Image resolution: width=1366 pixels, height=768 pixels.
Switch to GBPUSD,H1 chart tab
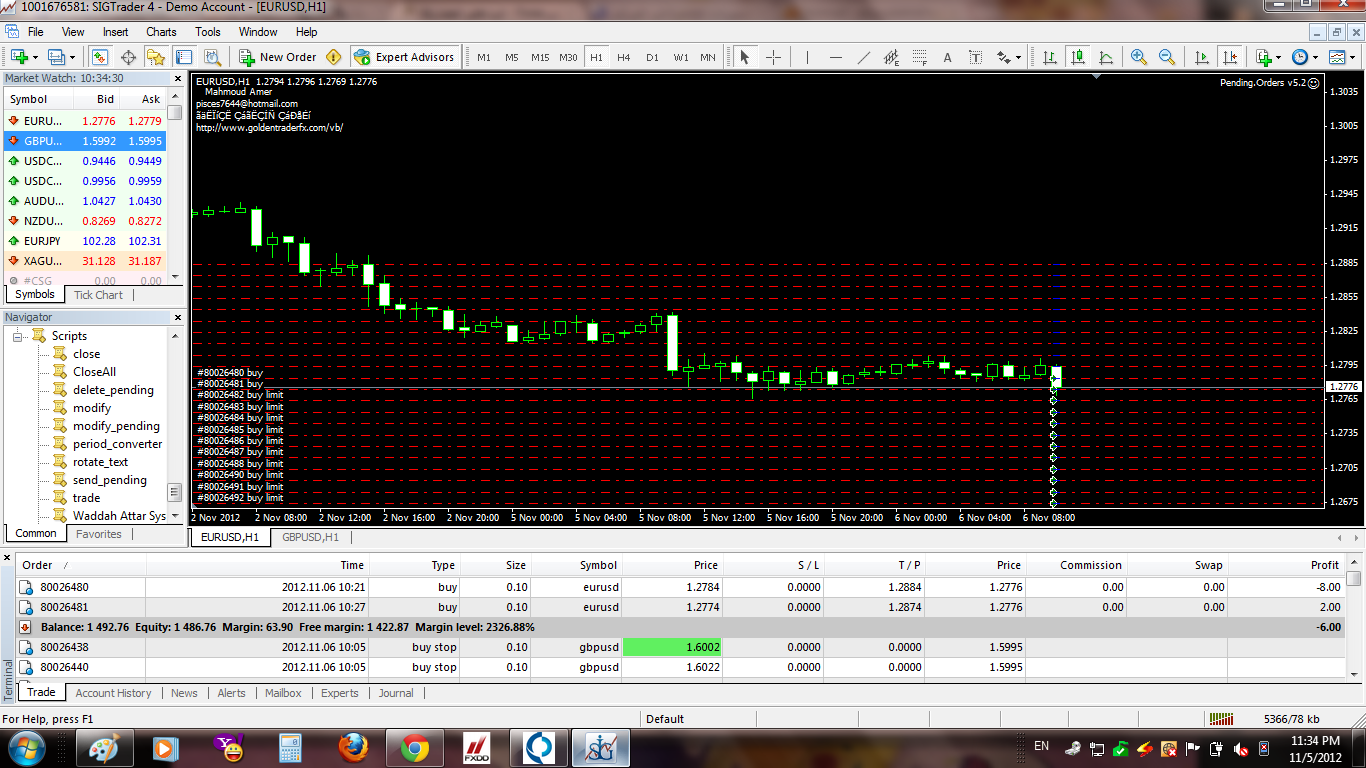point(310,537)
